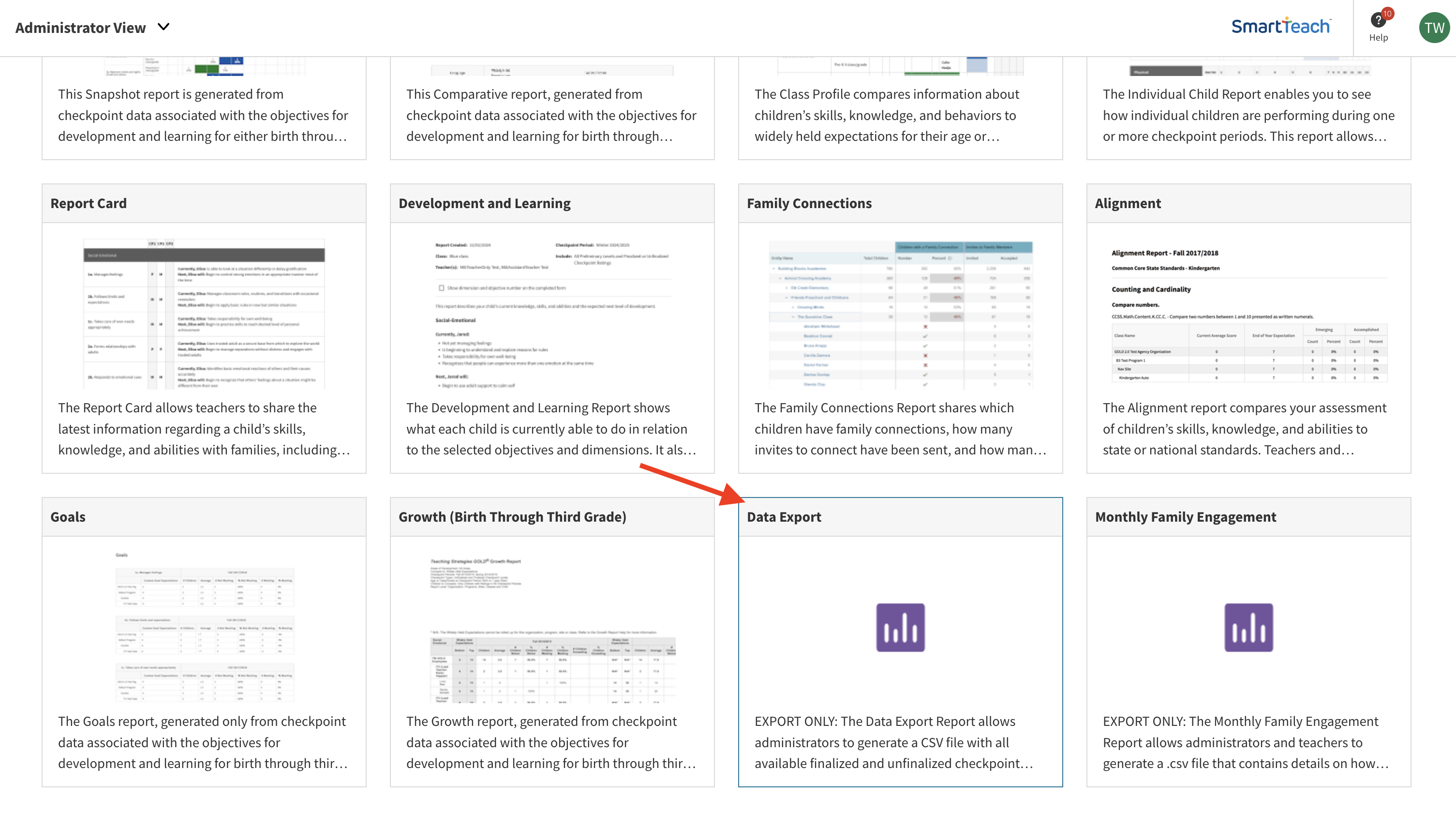The image size is (1456, 813).
Task: Open the Administrator View dropdown
Action: pyautogui.click(x=92, y=27)
